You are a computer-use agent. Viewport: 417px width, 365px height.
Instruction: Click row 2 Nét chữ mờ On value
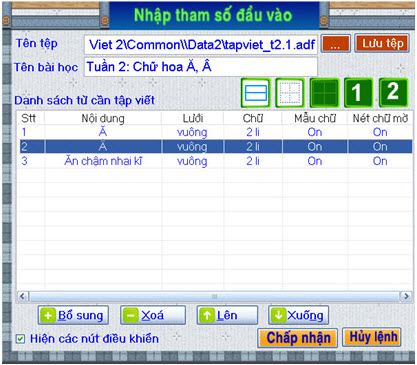pos(380,147)
